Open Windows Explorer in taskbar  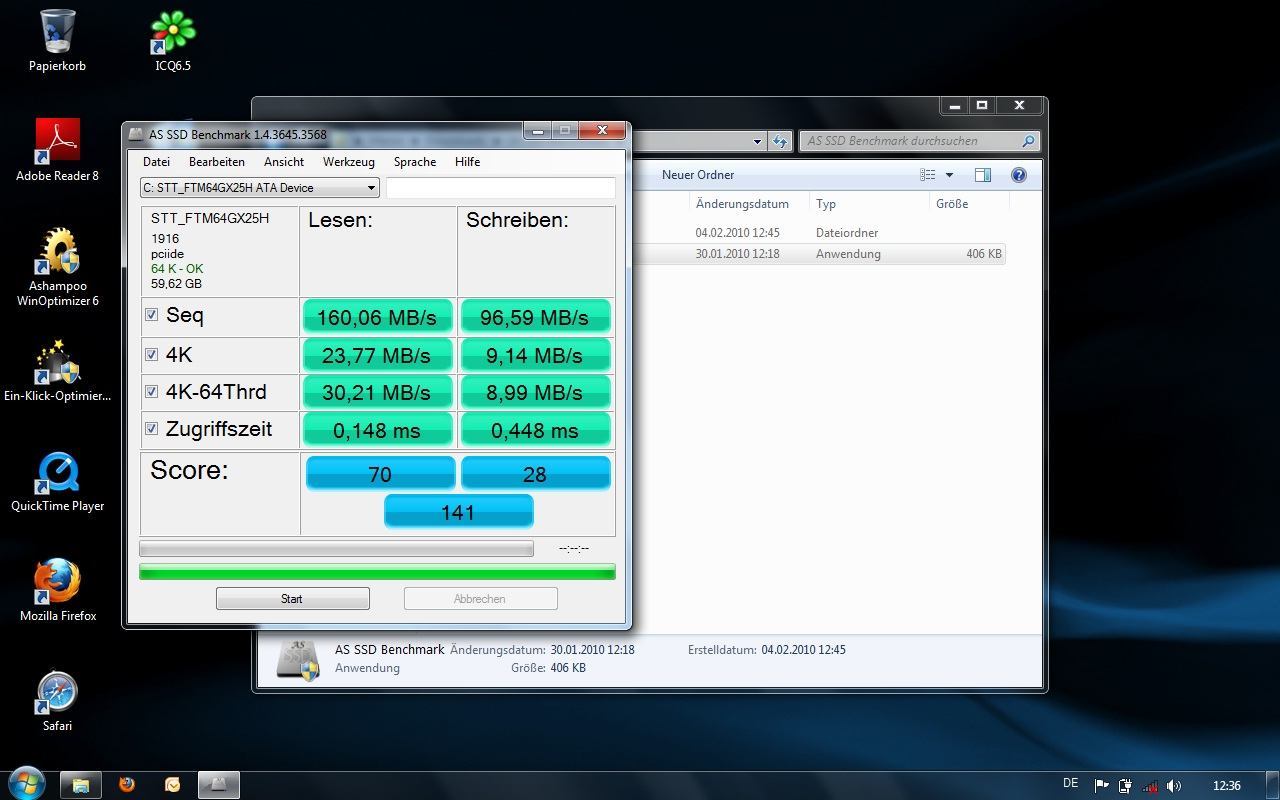pyautogui.click(x=81, y=785)
